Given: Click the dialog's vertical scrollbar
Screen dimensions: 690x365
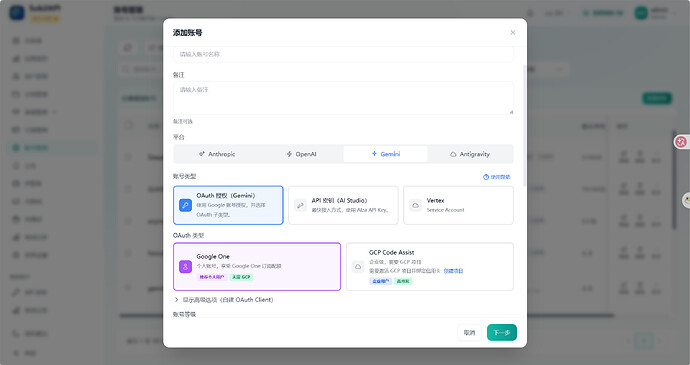Looking at the screenshot, I should [x=524, y=125].
